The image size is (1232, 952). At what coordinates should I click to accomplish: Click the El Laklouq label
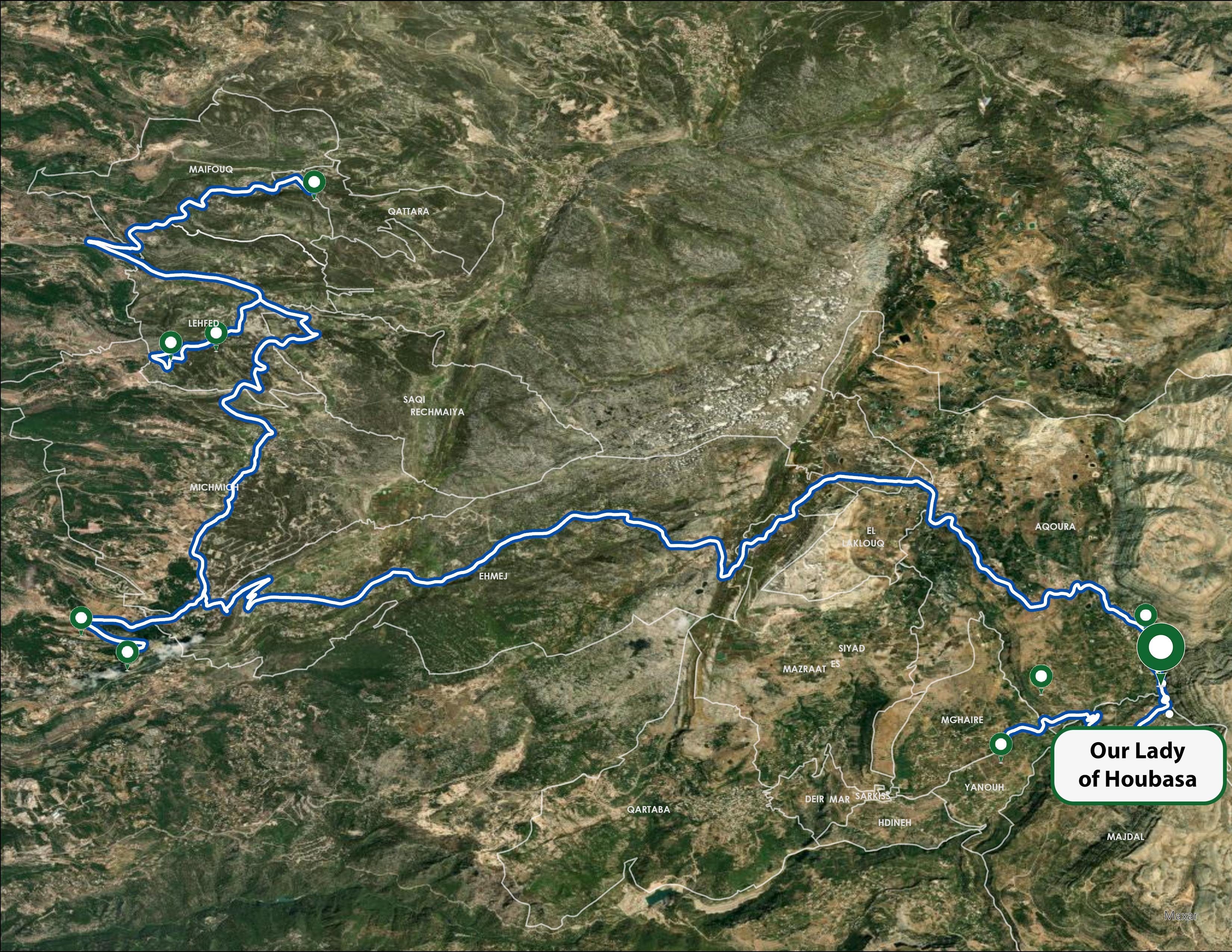[864, 537]
